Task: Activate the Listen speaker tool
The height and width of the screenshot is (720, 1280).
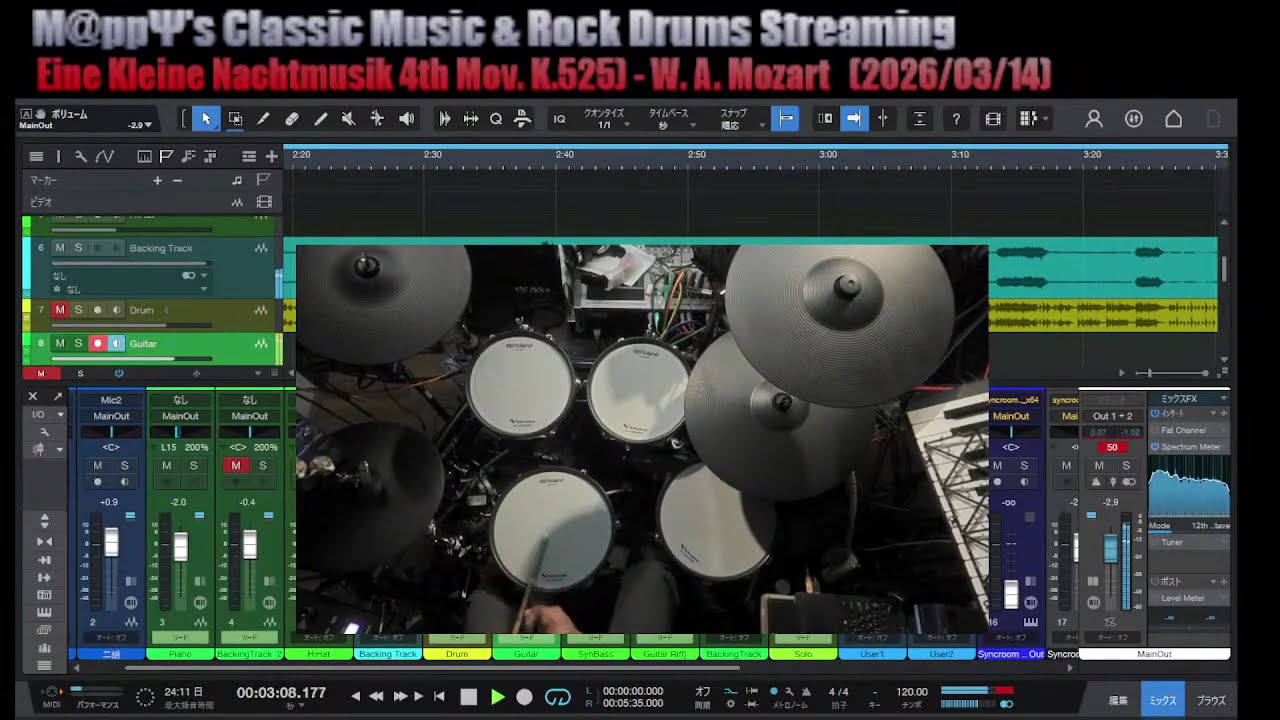Action: (406, 119)
